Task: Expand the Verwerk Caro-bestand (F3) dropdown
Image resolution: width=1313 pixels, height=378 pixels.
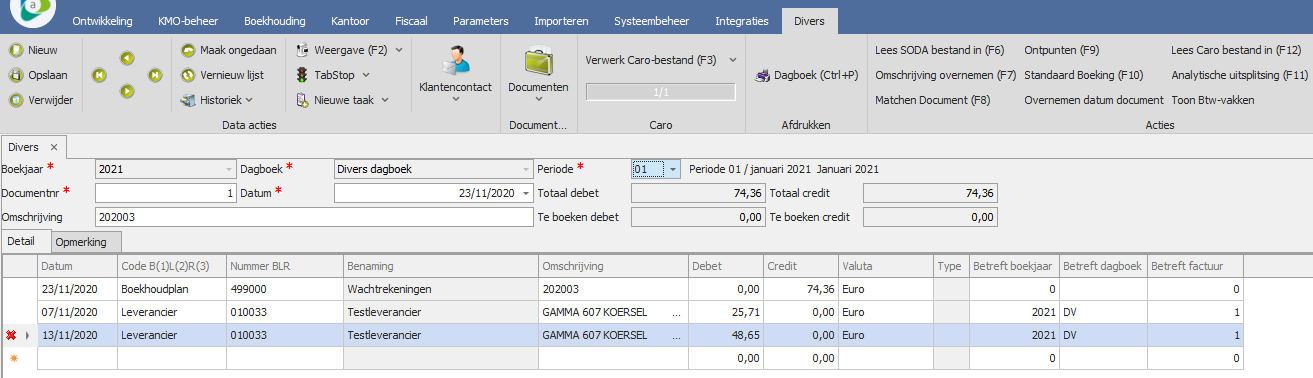Action: point(733,60)
